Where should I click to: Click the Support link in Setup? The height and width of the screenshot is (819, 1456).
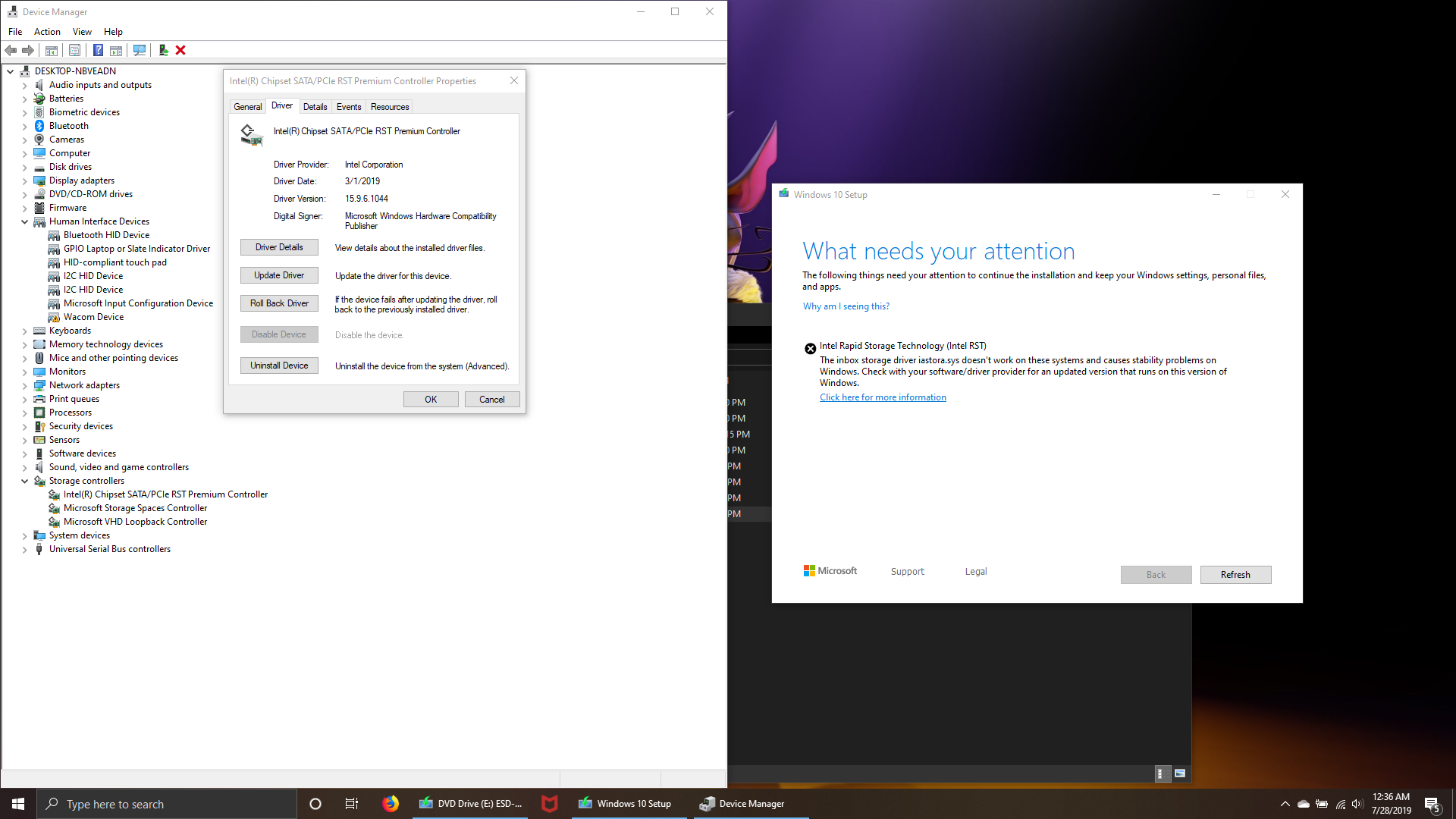click(x=908, y=572)
